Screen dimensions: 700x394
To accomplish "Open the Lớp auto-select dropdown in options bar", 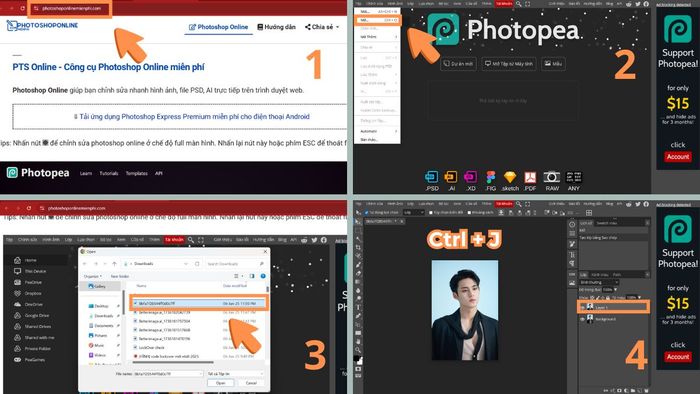I will (414, 212).
